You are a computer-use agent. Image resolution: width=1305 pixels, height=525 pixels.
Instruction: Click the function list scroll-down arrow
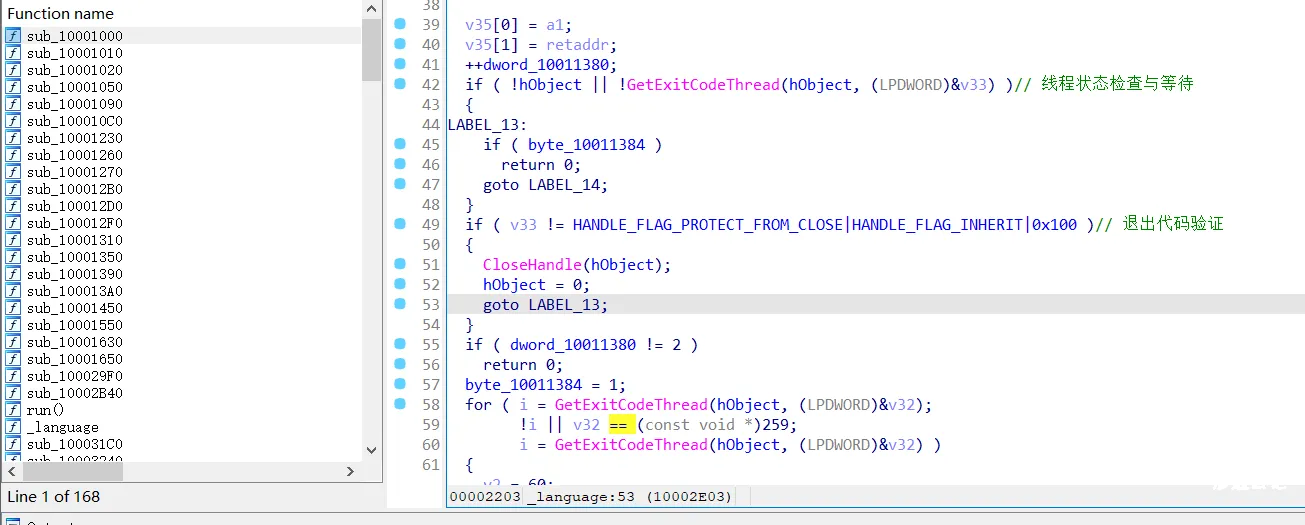(371, 450)
